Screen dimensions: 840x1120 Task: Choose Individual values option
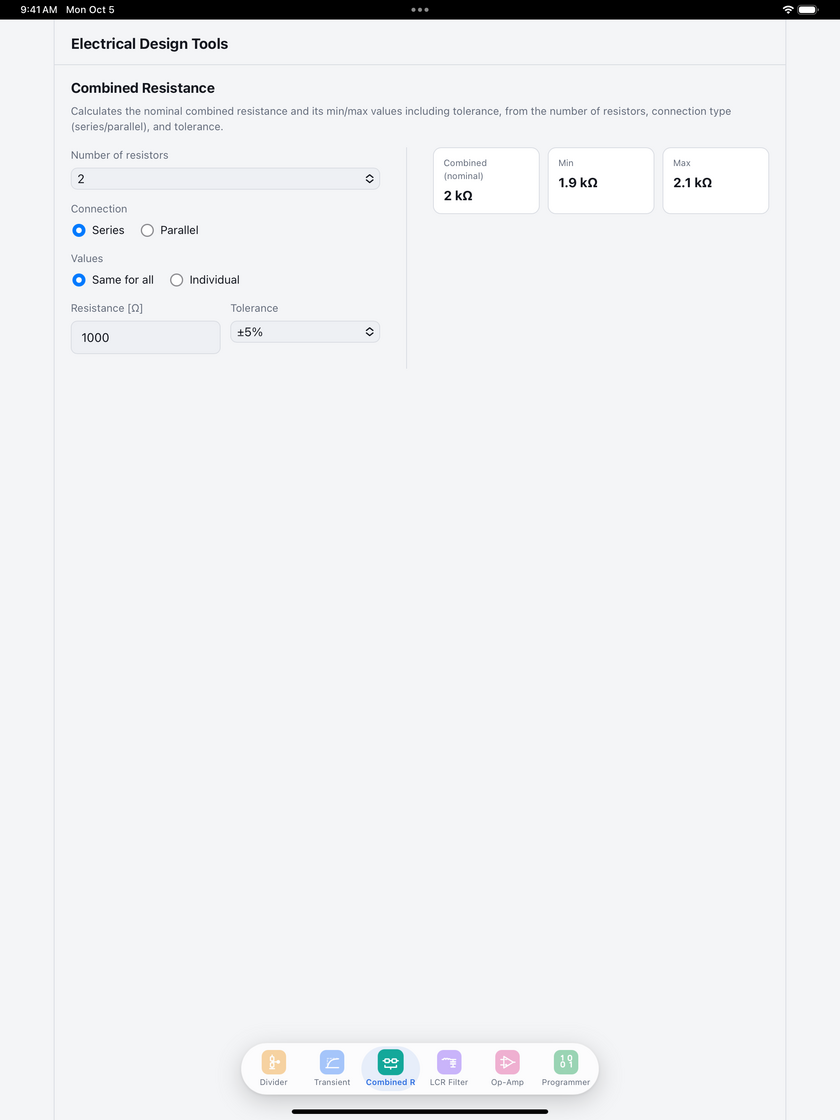click(176, 280)
